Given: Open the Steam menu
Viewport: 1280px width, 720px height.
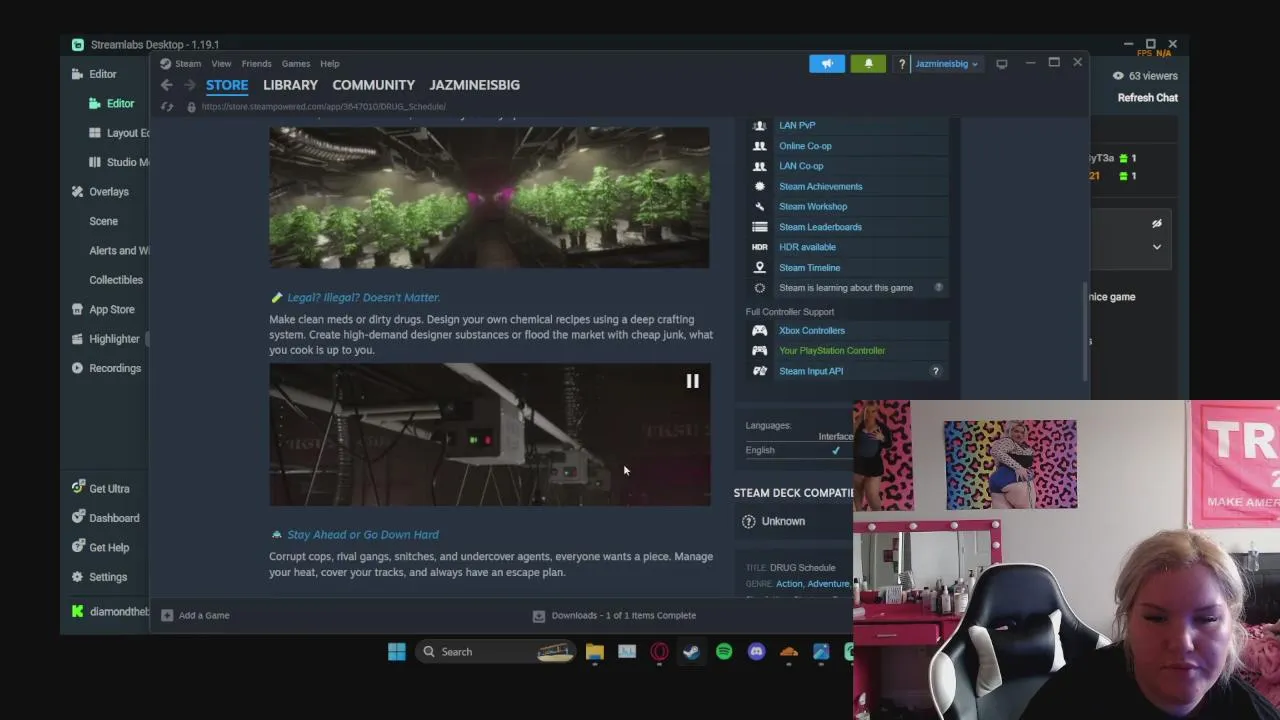Looking at the screenshot, I should click(188, 63).
